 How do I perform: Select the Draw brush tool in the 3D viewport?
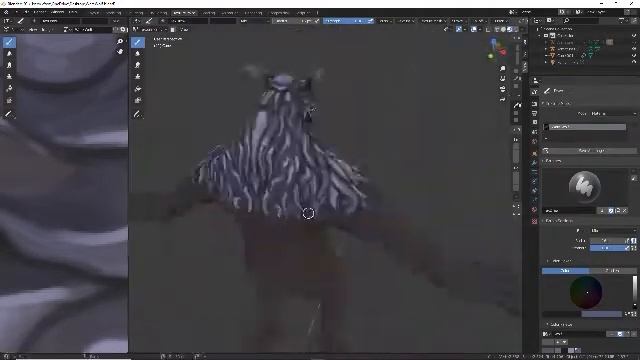138,42
